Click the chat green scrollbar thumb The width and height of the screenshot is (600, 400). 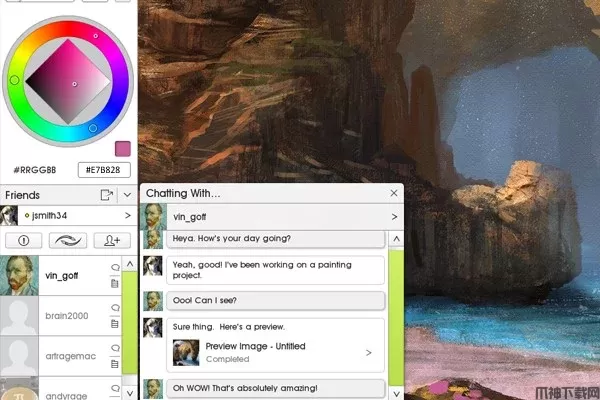pos(396,317)
